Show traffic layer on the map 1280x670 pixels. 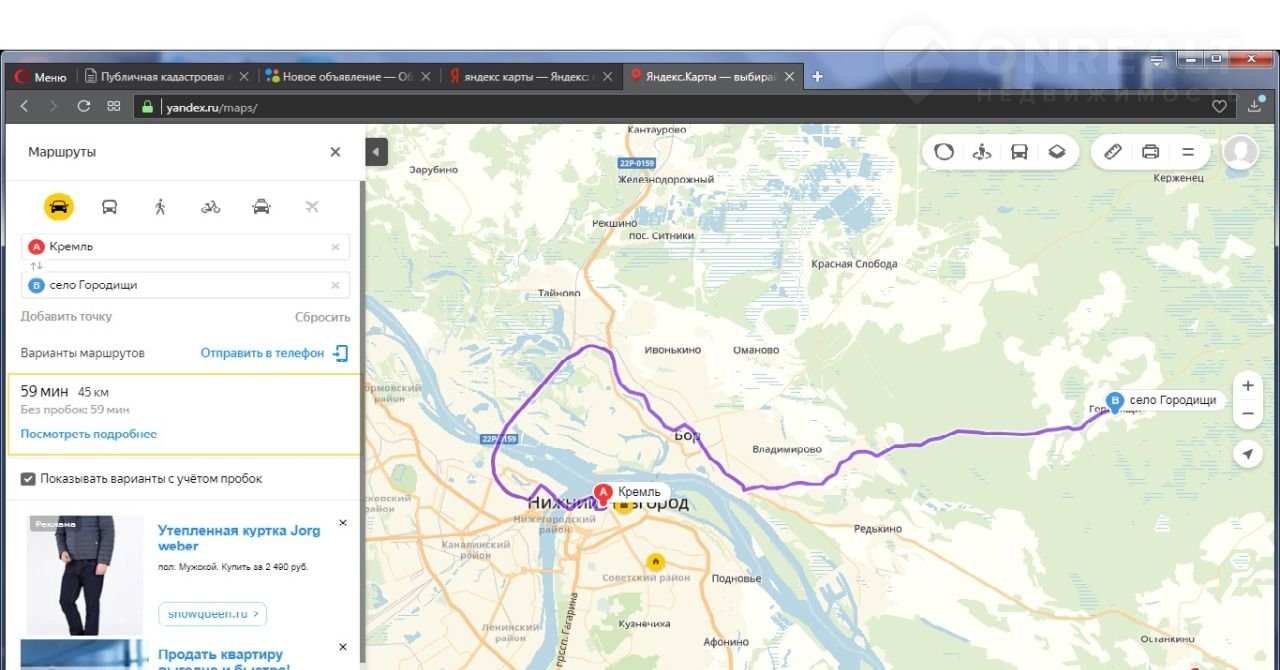coord(944,152)
